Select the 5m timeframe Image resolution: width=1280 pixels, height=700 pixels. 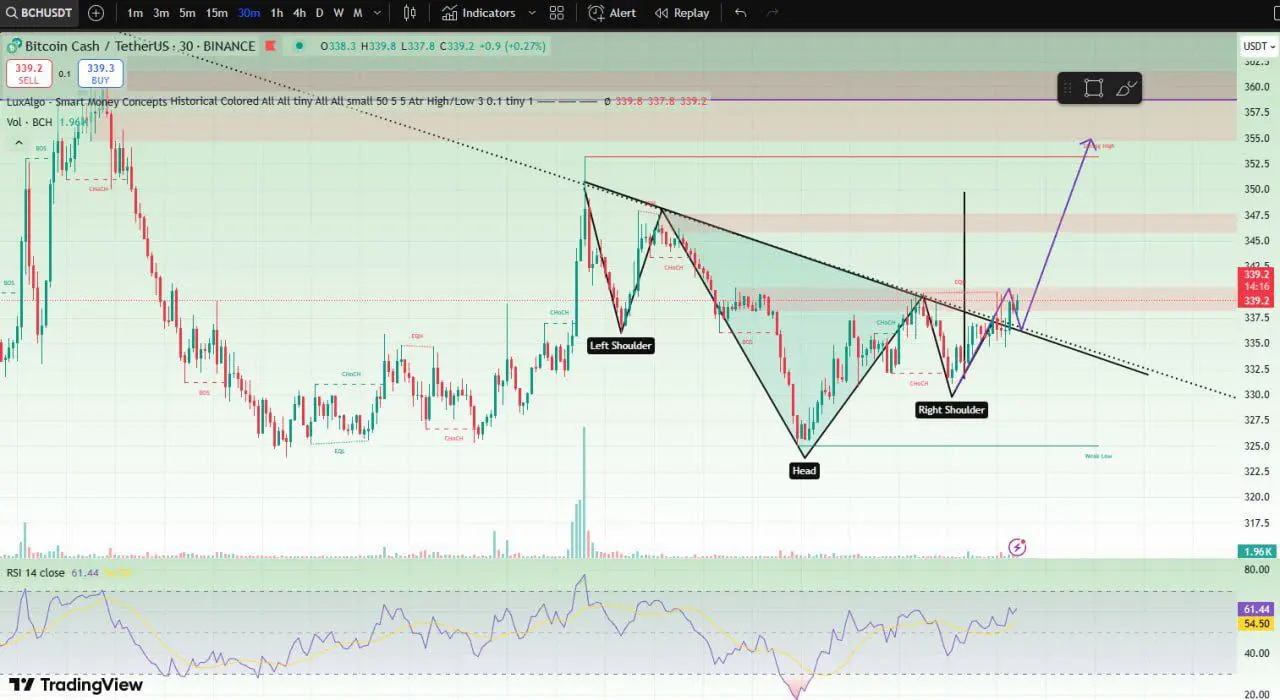(x=187, y=13)
